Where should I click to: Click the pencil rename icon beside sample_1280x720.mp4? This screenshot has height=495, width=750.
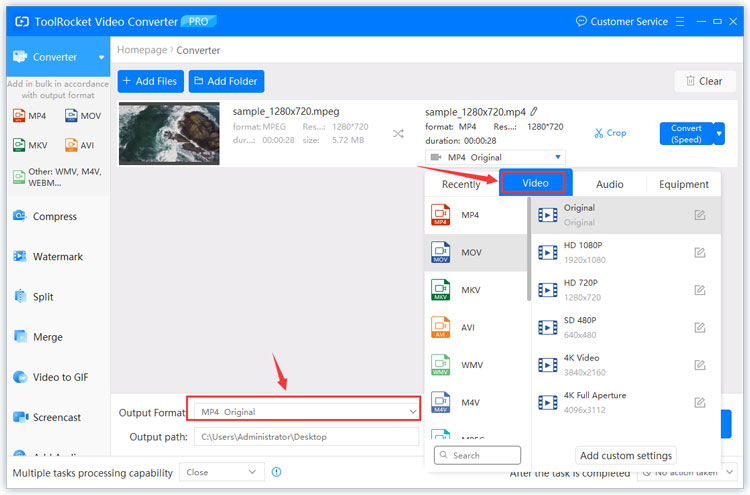[534, 111]
